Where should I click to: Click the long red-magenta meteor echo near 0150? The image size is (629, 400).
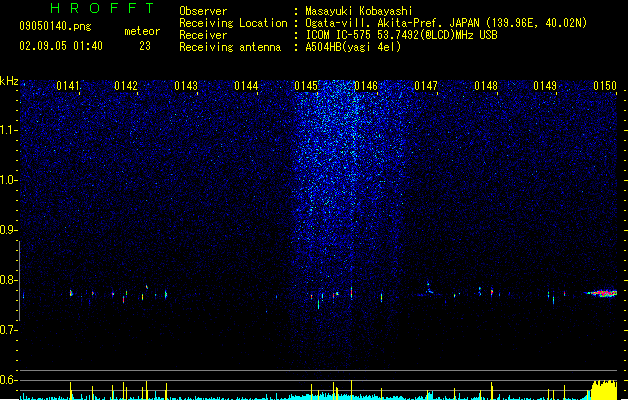pos(602,293)
